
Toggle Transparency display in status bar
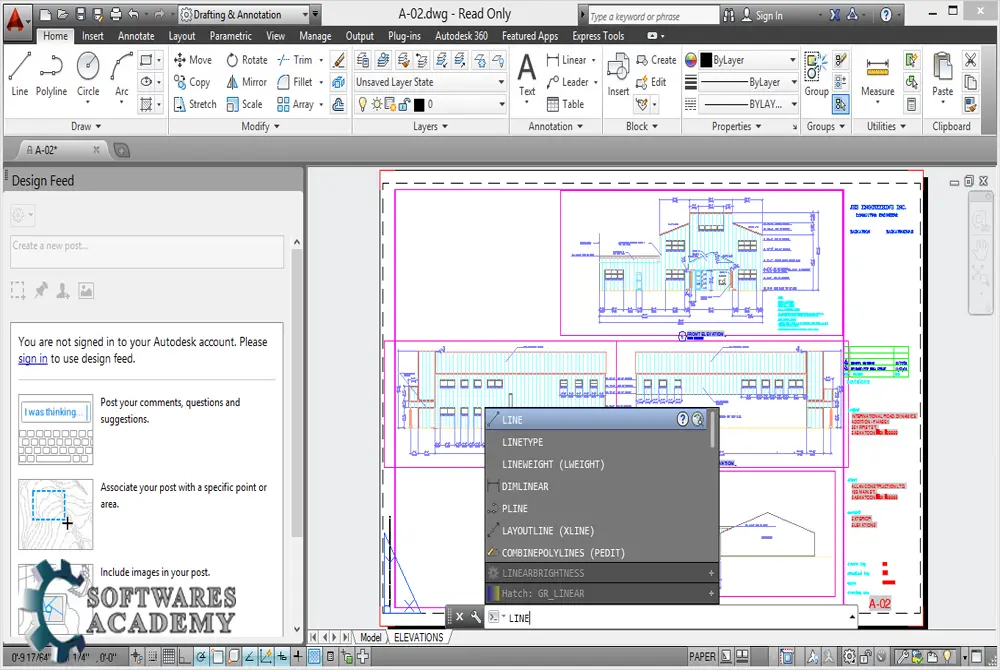(314, 656)
